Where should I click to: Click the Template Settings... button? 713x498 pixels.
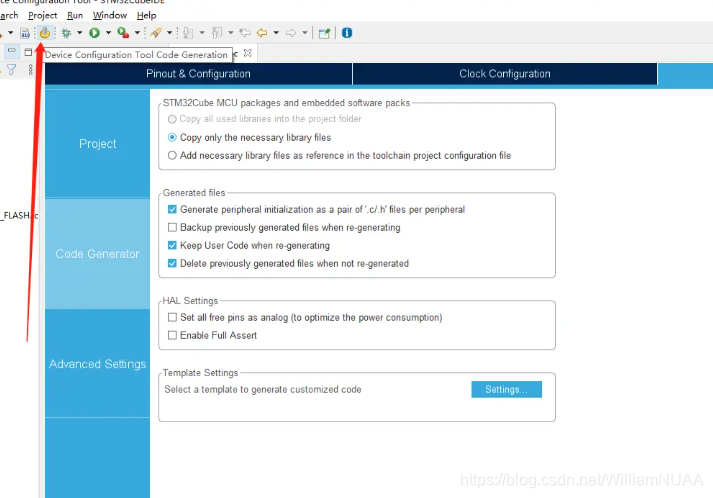click(x=507, y=389)
